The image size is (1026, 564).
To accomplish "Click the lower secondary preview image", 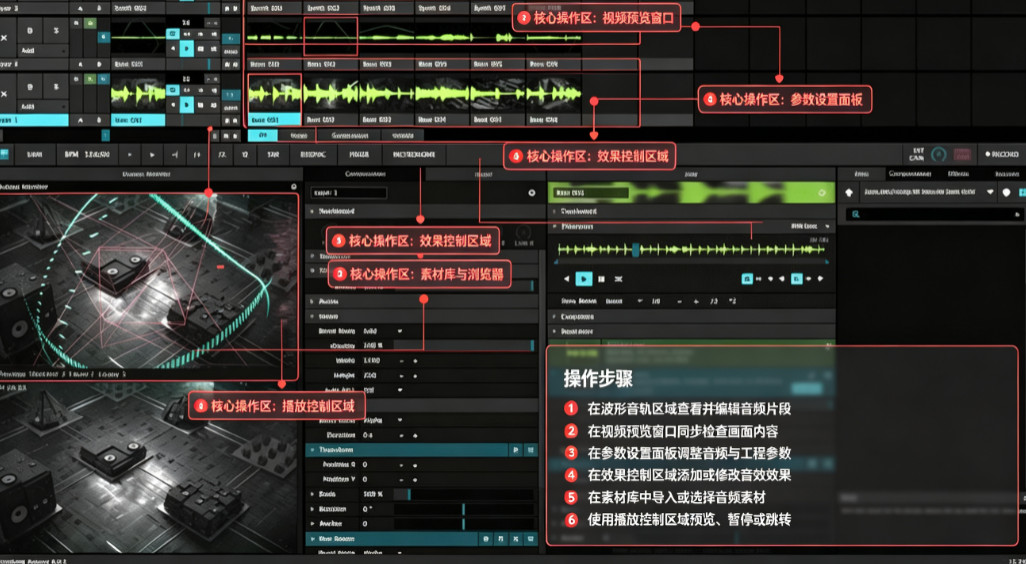I will pos(149,470).
